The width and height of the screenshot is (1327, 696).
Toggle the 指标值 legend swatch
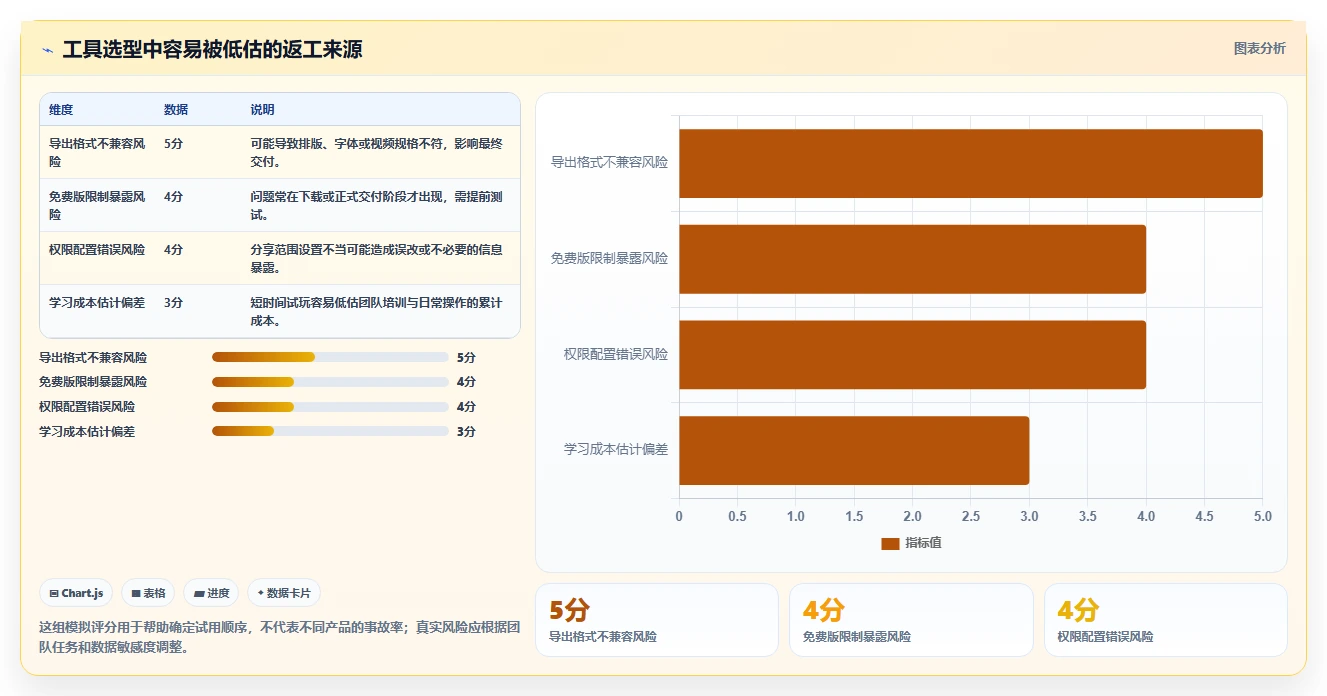click(x=890, y=543)
